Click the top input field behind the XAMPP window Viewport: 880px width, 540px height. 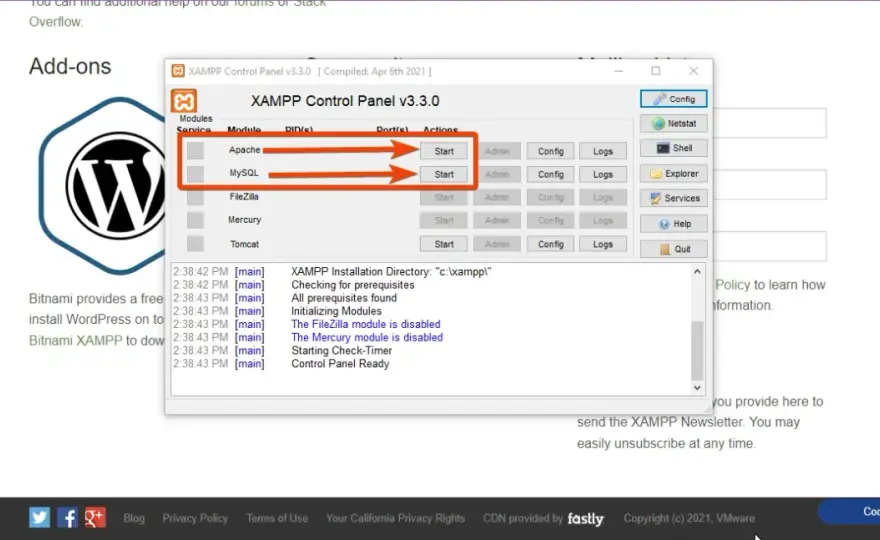point(769,123)
